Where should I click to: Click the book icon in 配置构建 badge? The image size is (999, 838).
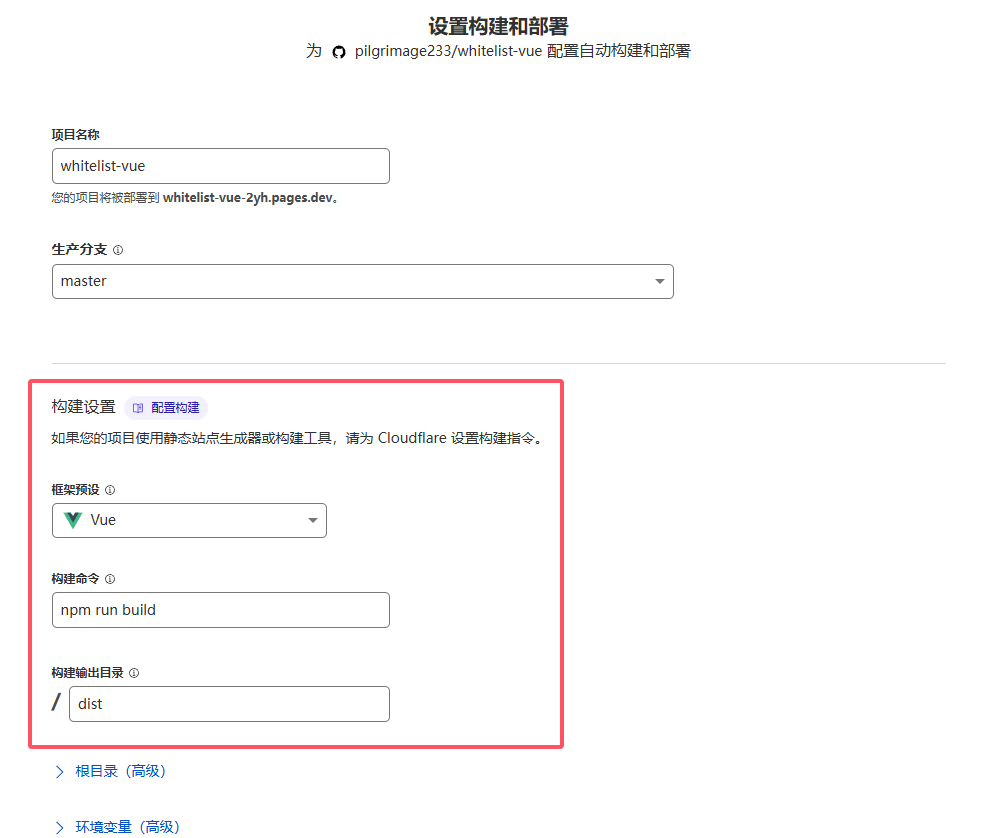pos(138,408)
